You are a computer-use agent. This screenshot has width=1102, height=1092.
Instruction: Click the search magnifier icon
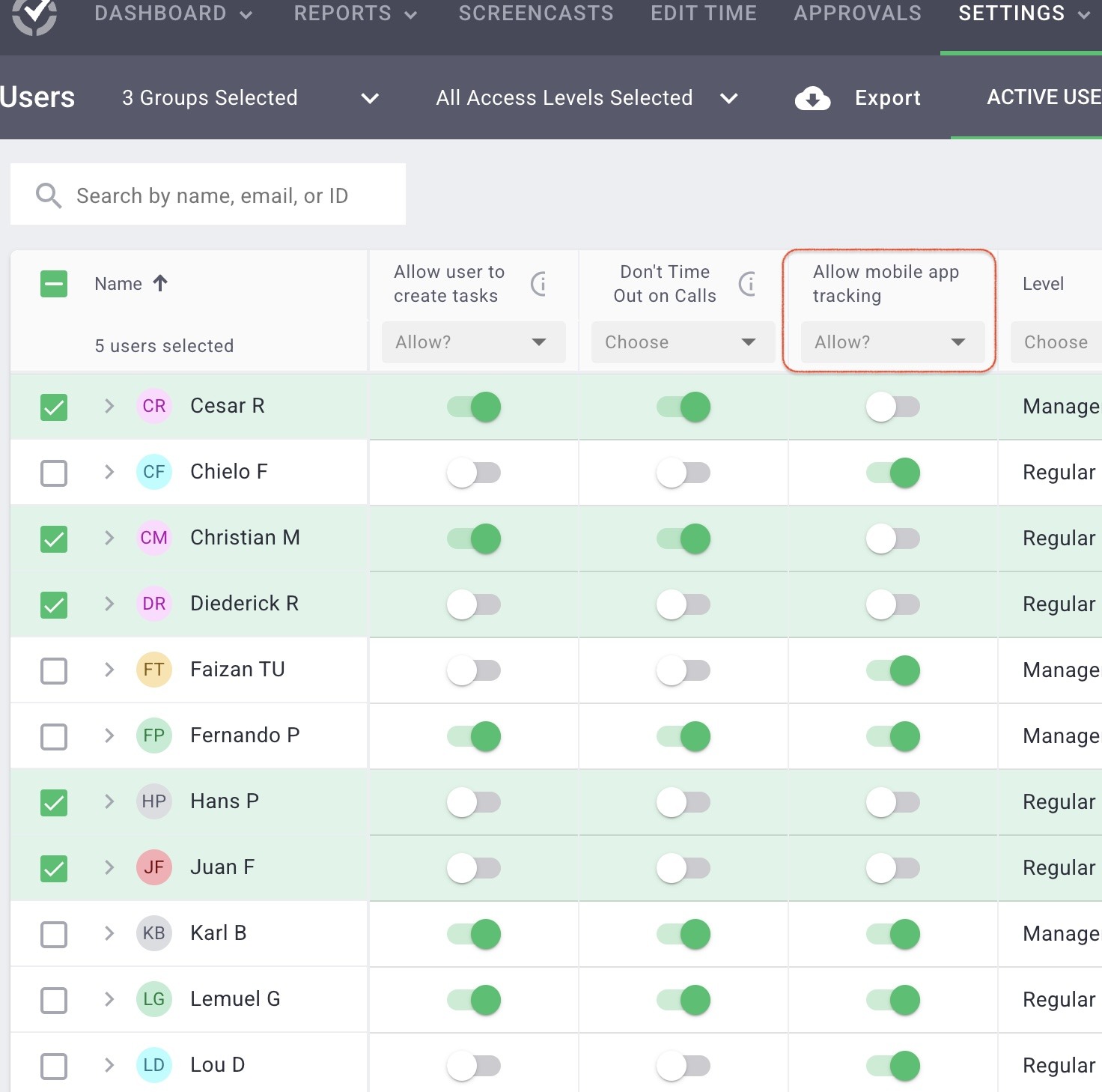pyautogui.click(x=49, y=195)
